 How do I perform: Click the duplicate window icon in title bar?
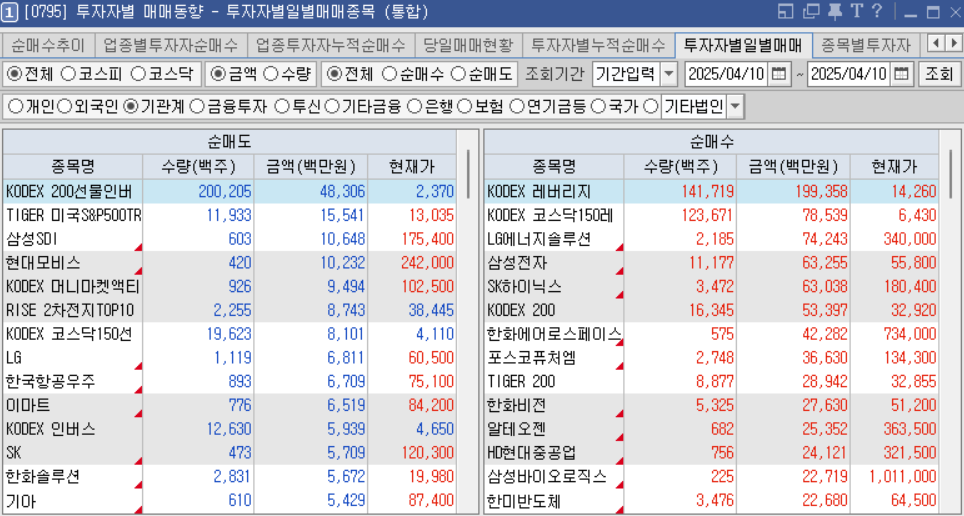(813, 11)
